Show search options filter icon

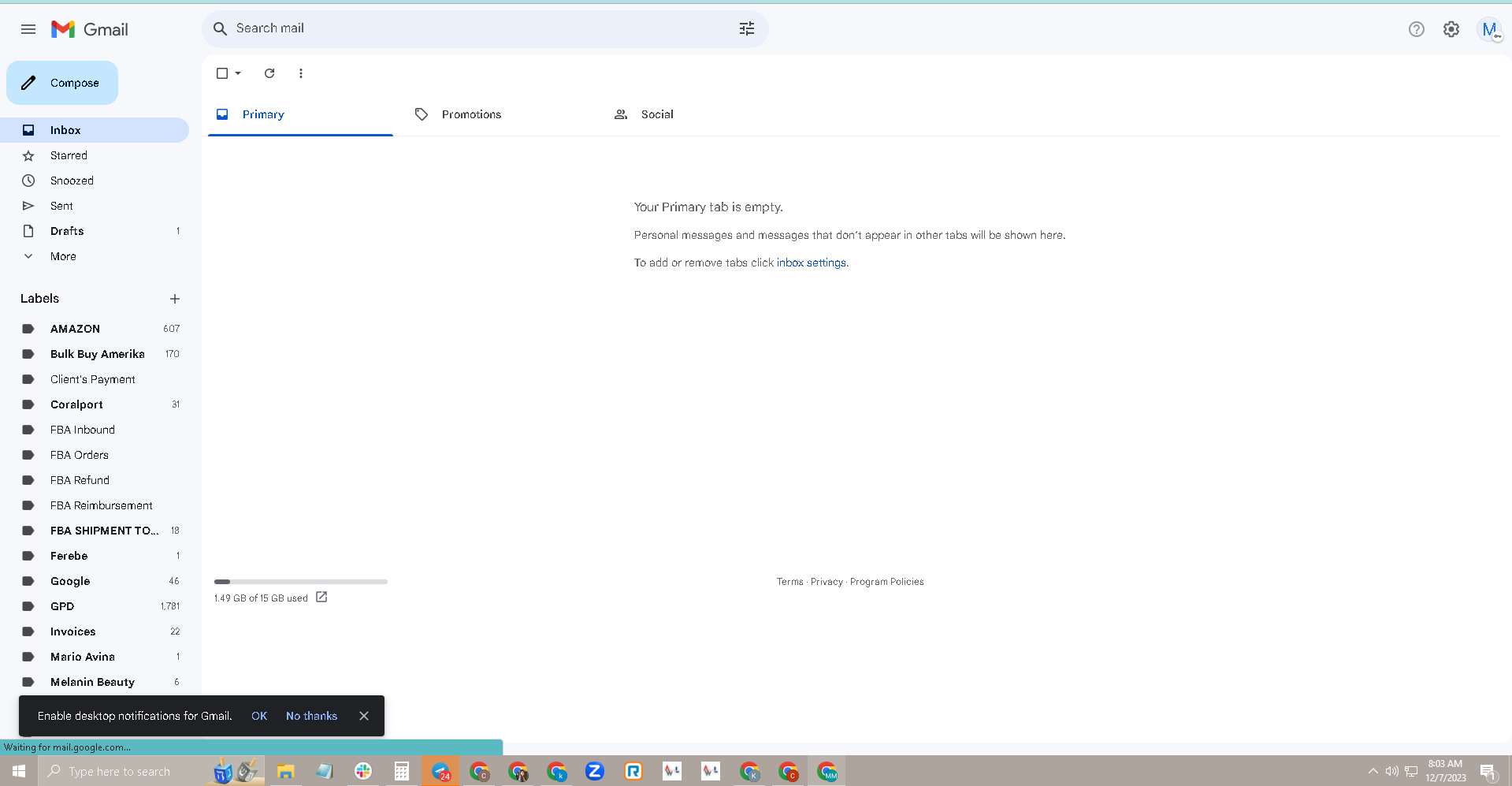point(747,29)
